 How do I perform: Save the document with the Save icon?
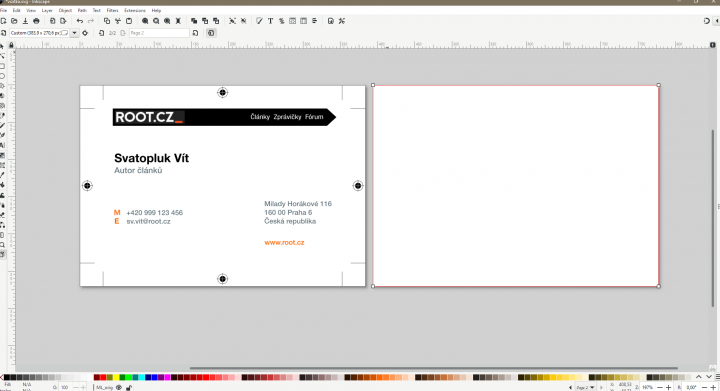coord(25,21)
